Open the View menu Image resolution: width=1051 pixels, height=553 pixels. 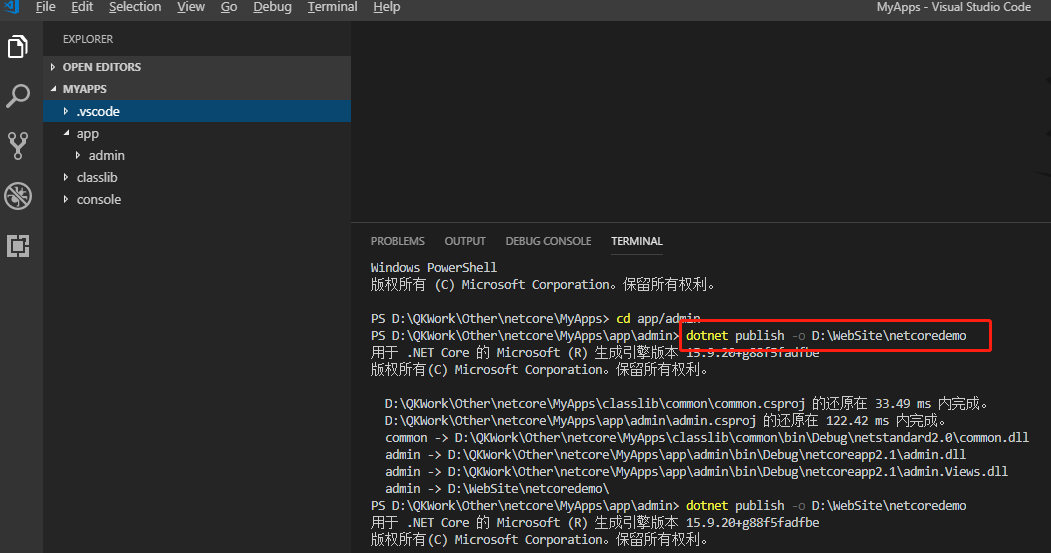(x=191, y=7)
